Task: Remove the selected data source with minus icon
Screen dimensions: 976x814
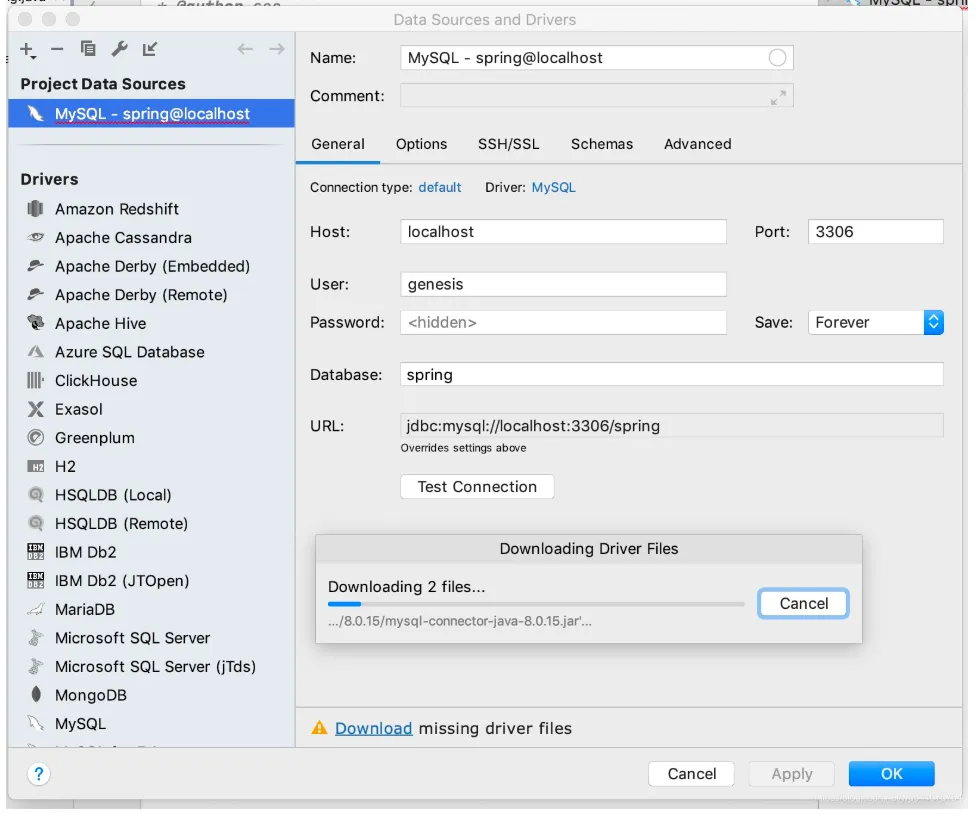Action: point(57,49)
